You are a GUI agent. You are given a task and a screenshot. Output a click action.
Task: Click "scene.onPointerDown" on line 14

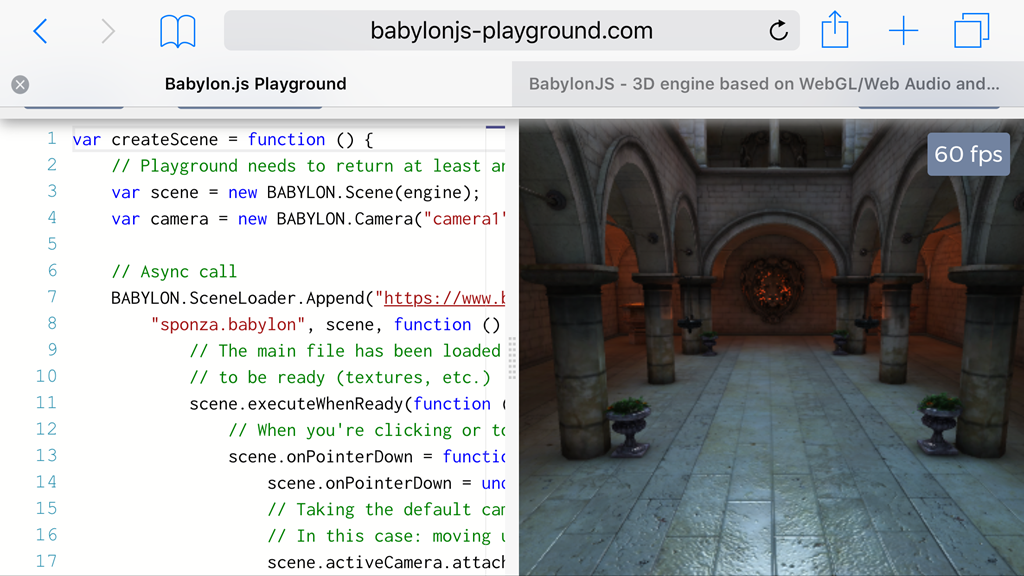360,483
